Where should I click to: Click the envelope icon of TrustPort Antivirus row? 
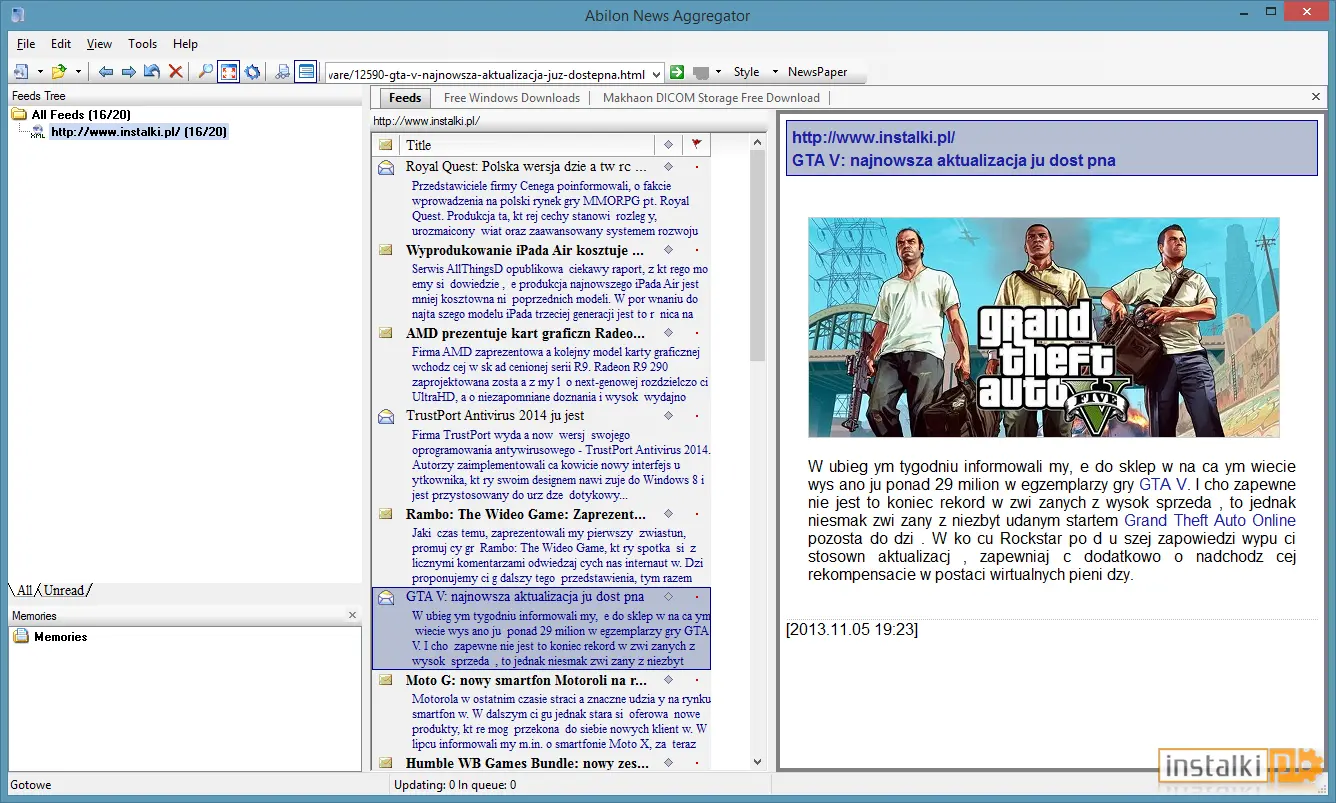386,416
